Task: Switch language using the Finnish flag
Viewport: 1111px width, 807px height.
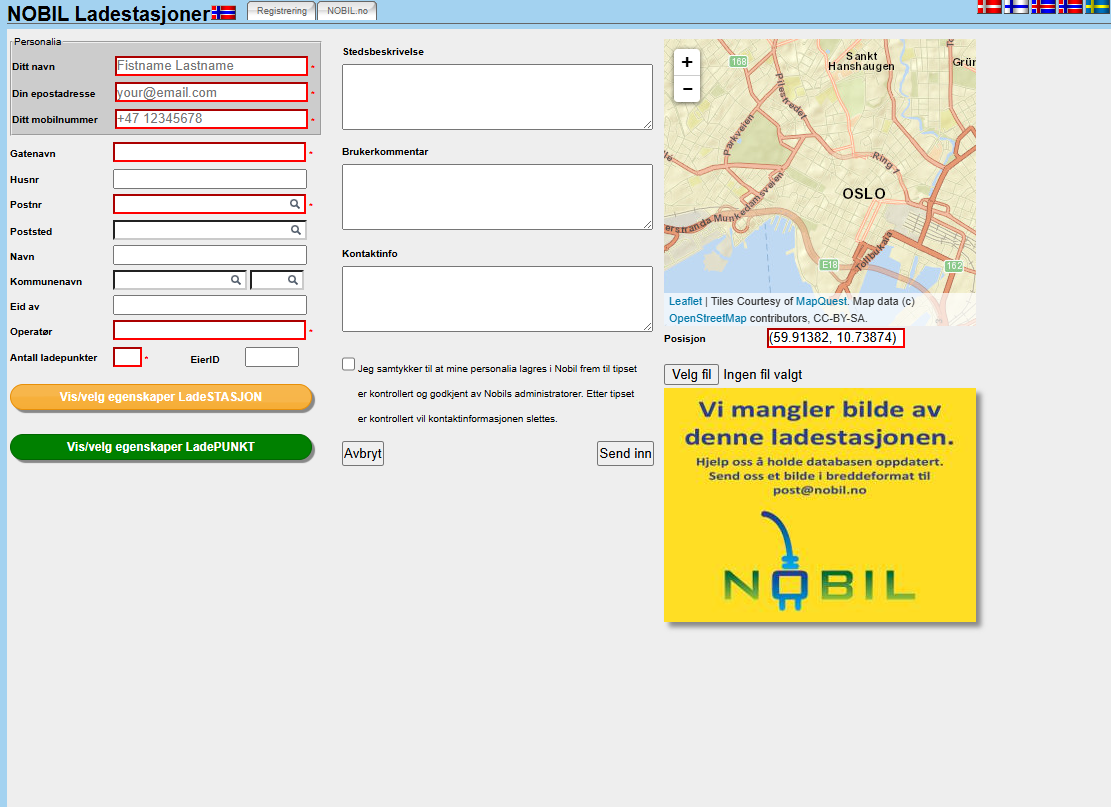Action: (1016, 6)
